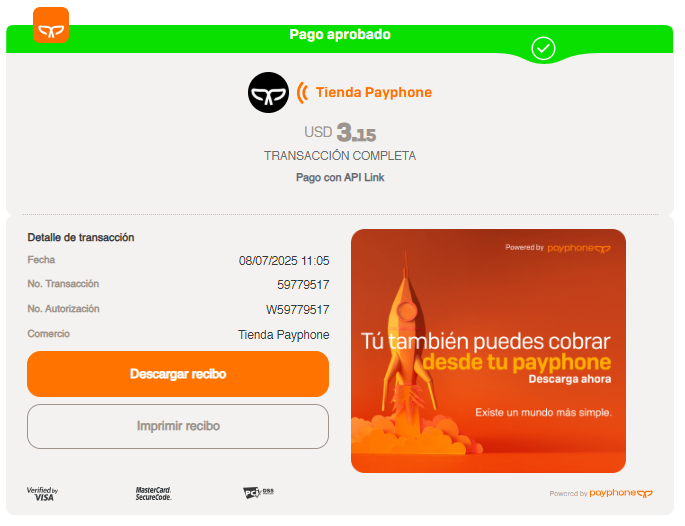The width and height of the screenshot is (685, 526).
Task: Open the rocket promotional banner
Action: pos(488,351)
